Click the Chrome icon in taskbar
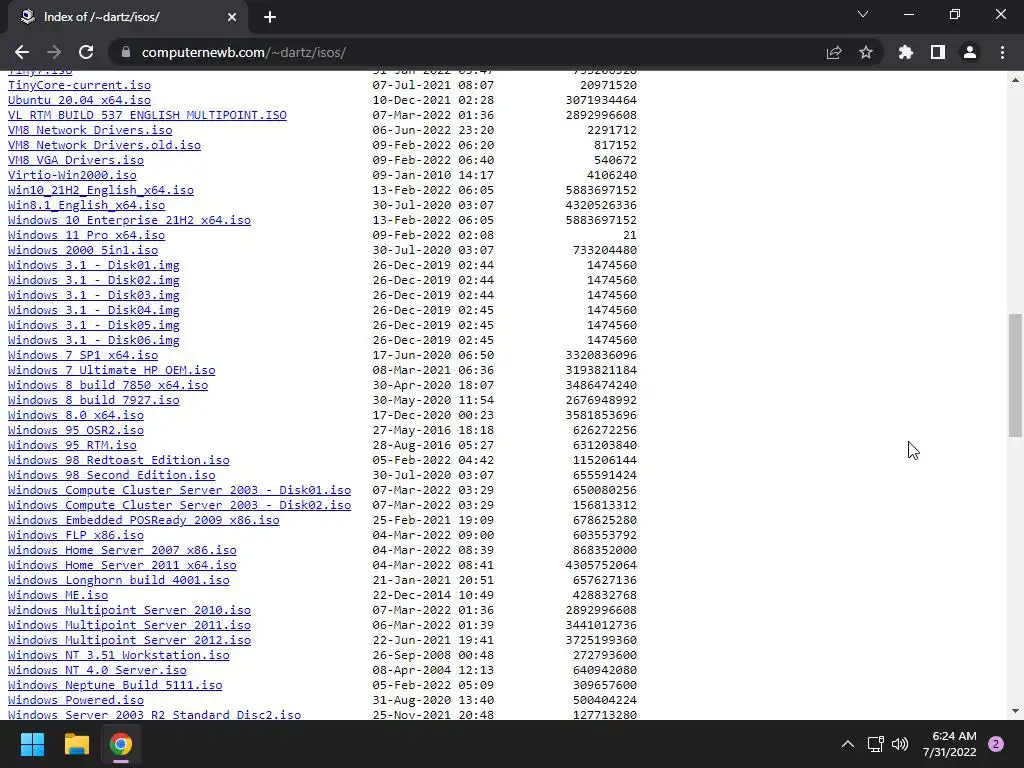 click(x=121, y=744)
